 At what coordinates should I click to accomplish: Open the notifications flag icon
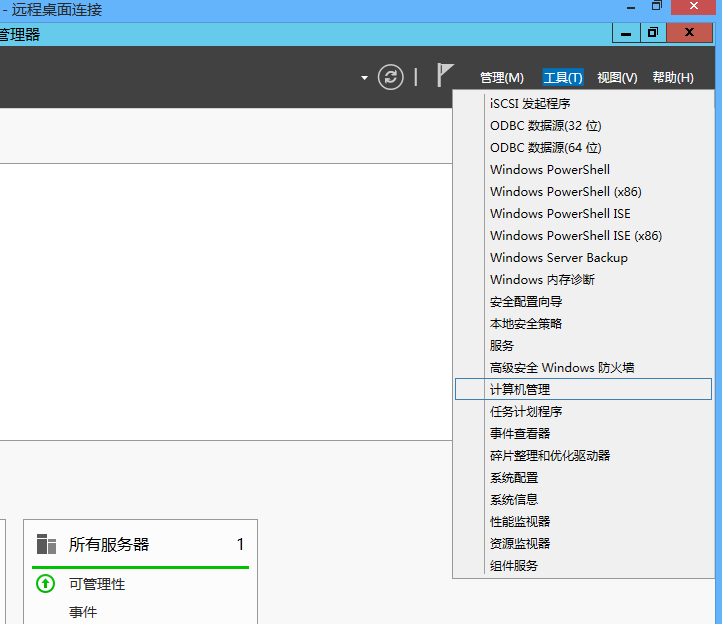445,76
